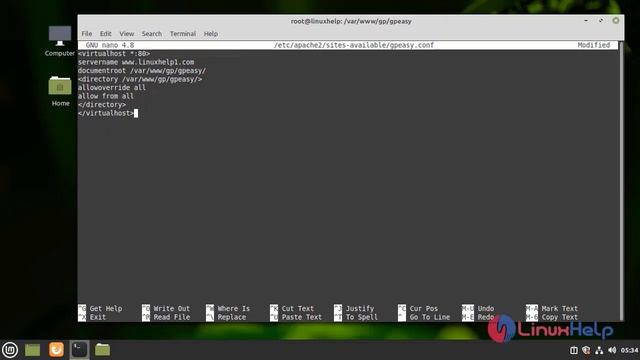Click the 'Read File' shortcut label
The height and width of the screenshot is (360, 640).
172,317
